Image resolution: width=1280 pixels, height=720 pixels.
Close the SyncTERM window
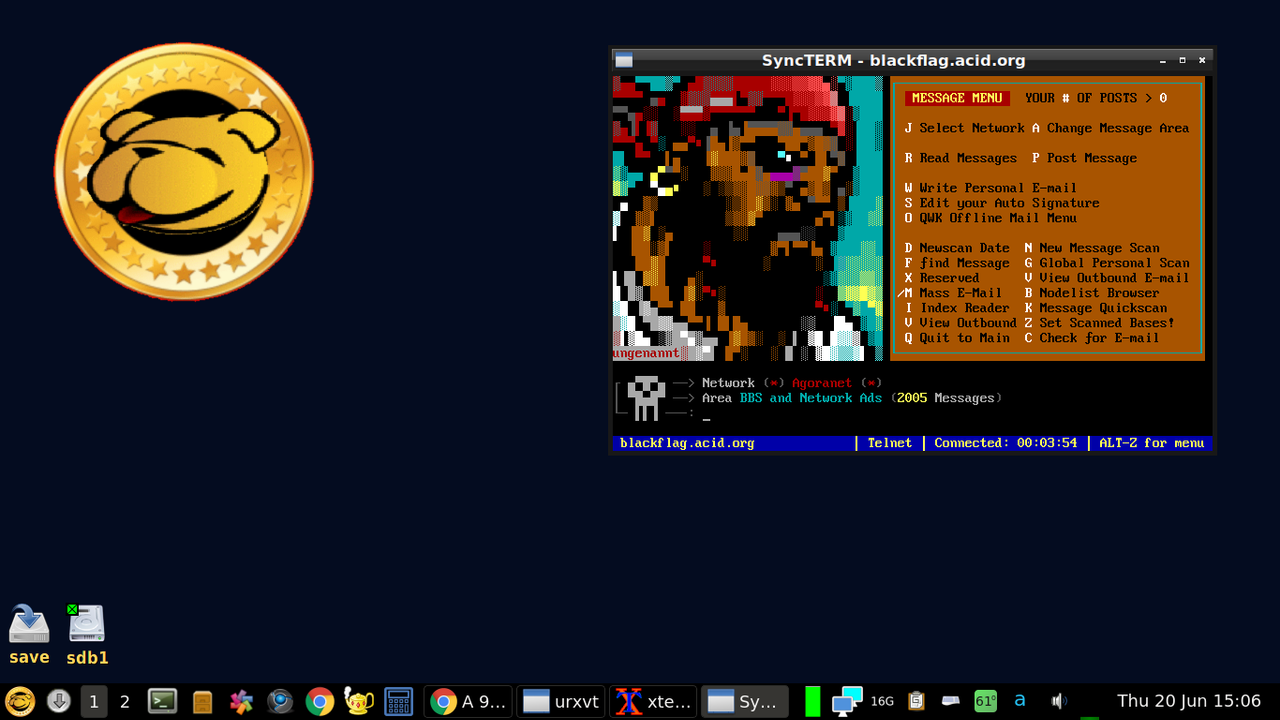[x=1201, y=60]
